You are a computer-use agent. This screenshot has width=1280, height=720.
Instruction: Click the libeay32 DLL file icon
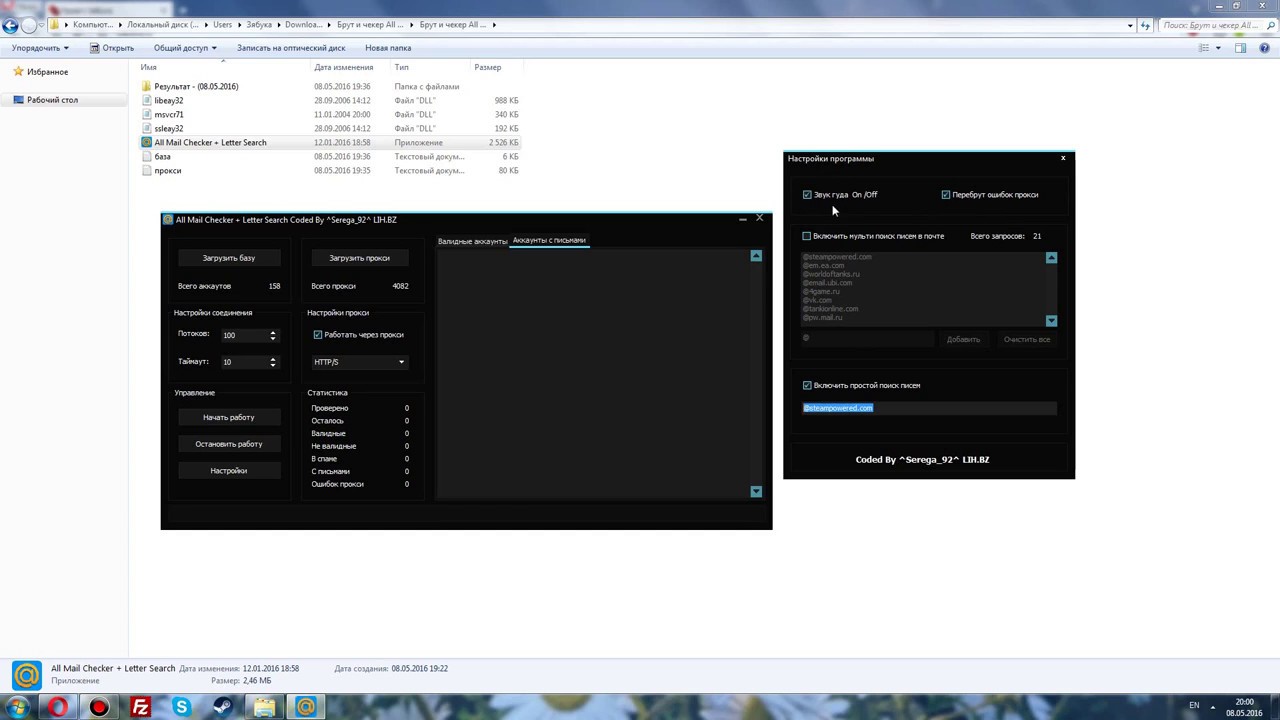click(146, 101)
